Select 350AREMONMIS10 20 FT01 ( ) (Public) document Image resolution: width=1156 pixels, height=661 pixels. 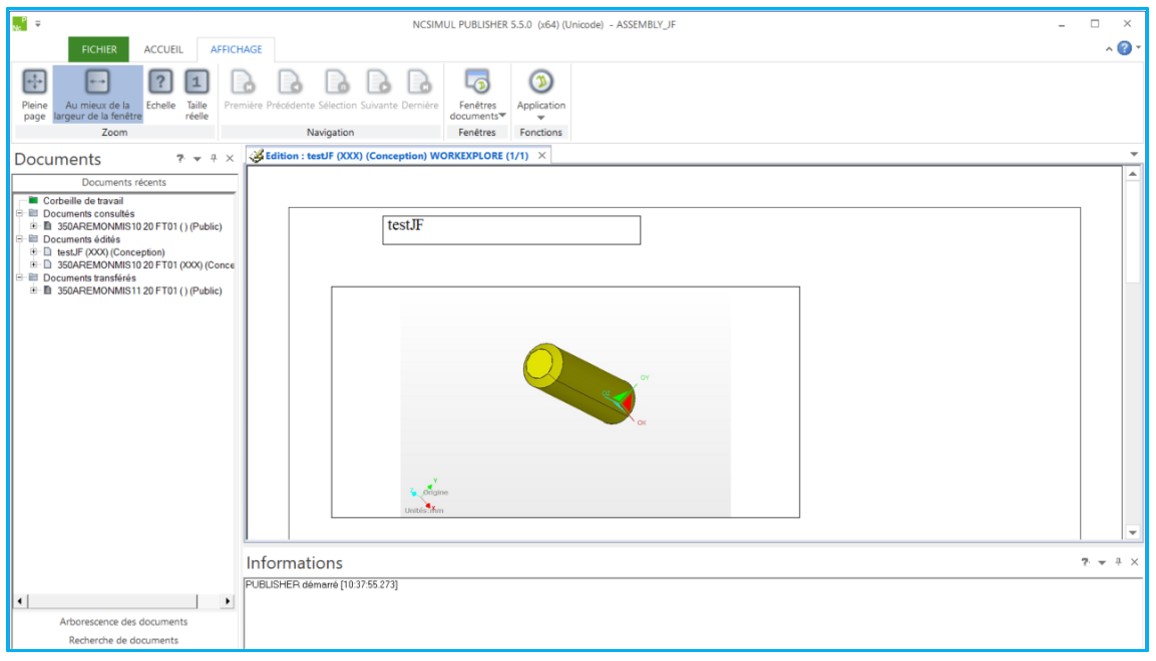pyautogui.click(x=139, y=226)
